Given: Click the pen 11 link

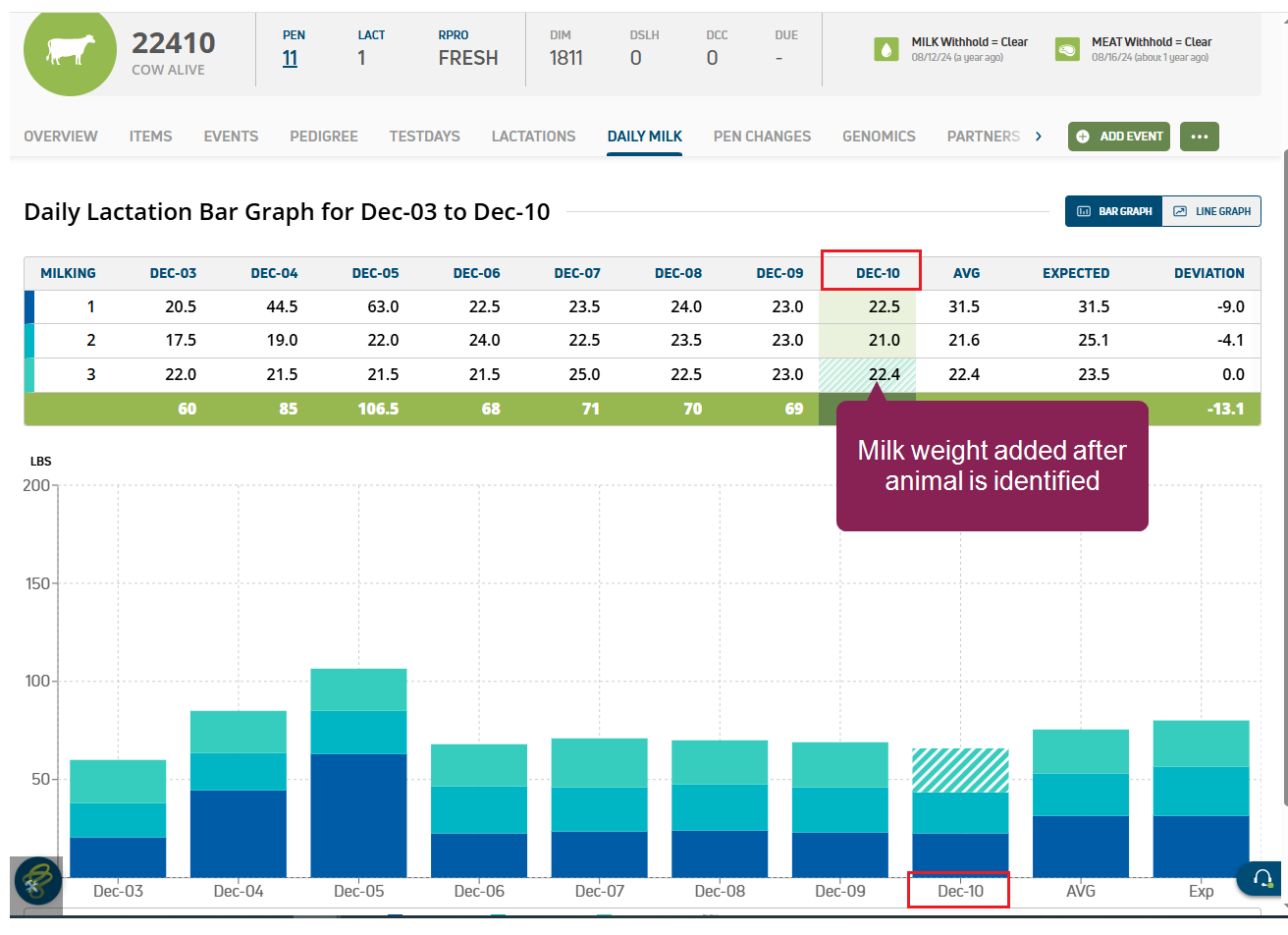Looking at the screenshot, I should click(290, 58).
